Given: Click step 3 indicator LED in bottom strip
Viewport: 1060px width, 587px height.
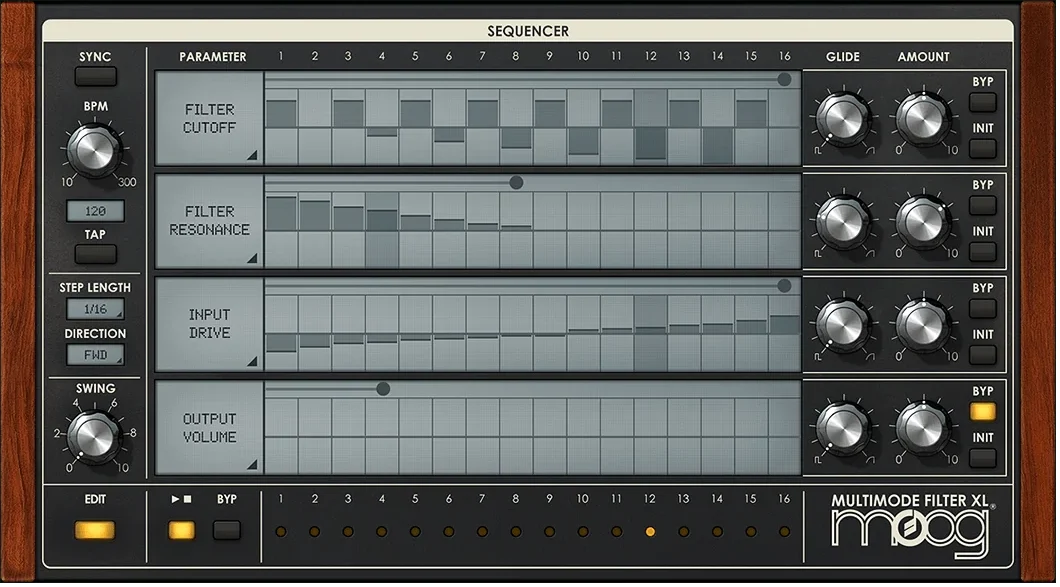Looking at the screenshot, I should (x=347, y=532).
